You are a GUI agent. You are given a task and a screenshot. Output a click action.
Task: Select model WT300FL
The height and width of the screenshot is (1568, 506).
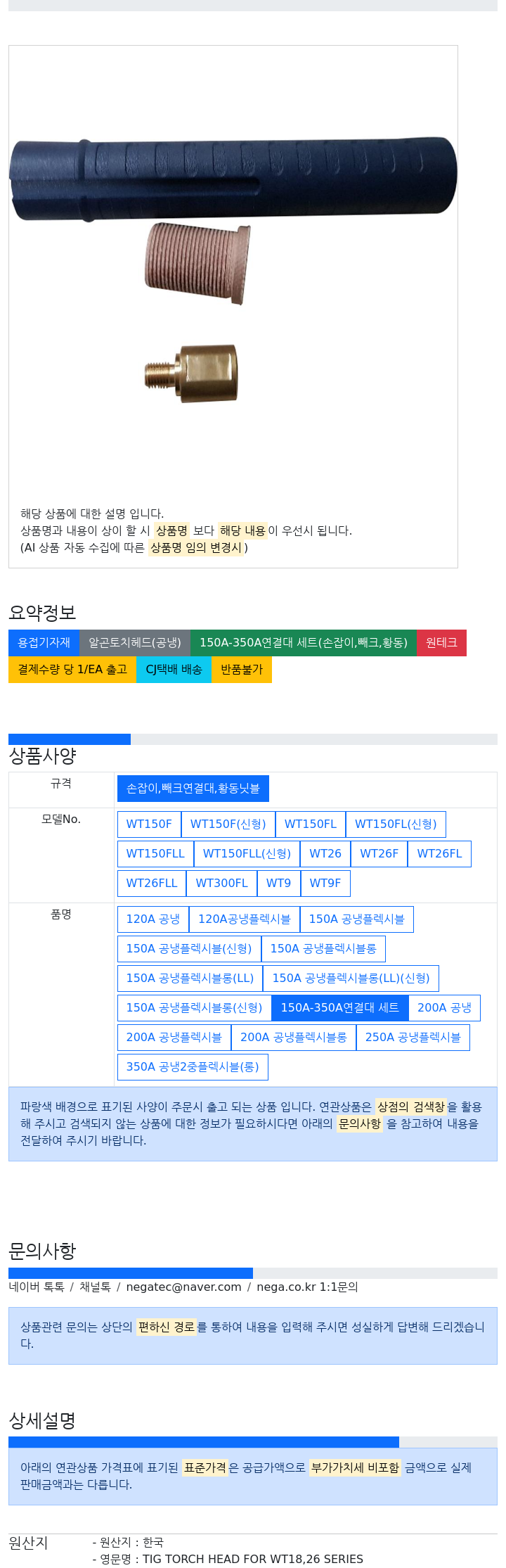click(x=221, y=883)
